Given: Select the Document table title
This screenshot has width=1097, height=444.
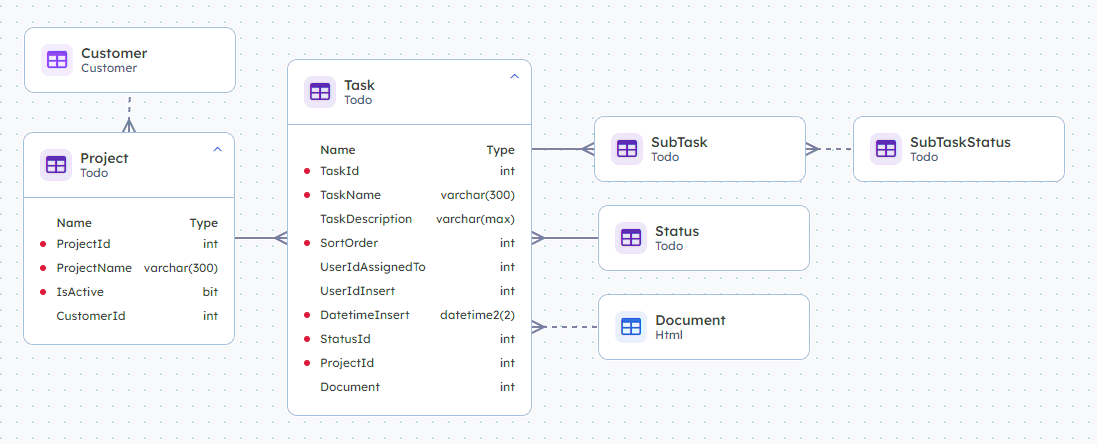Looking at the screenshot, I should click(691, 320).
